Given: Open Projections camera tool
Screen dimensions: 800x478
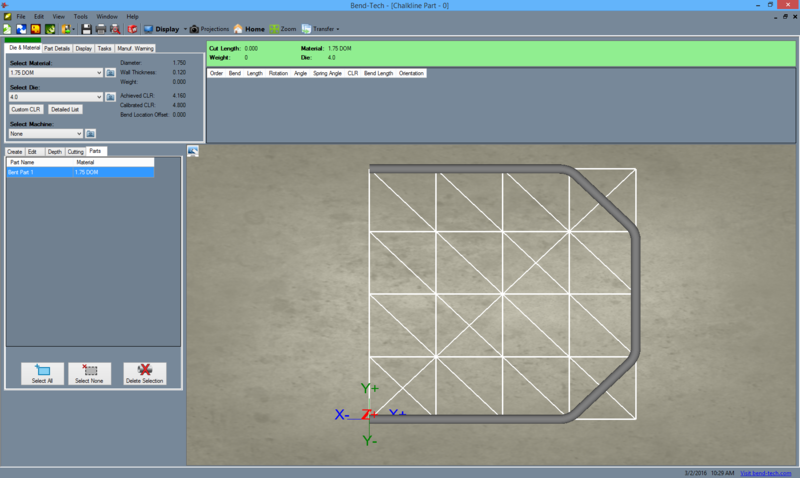Looking at the screenshot, I should 210,29.
